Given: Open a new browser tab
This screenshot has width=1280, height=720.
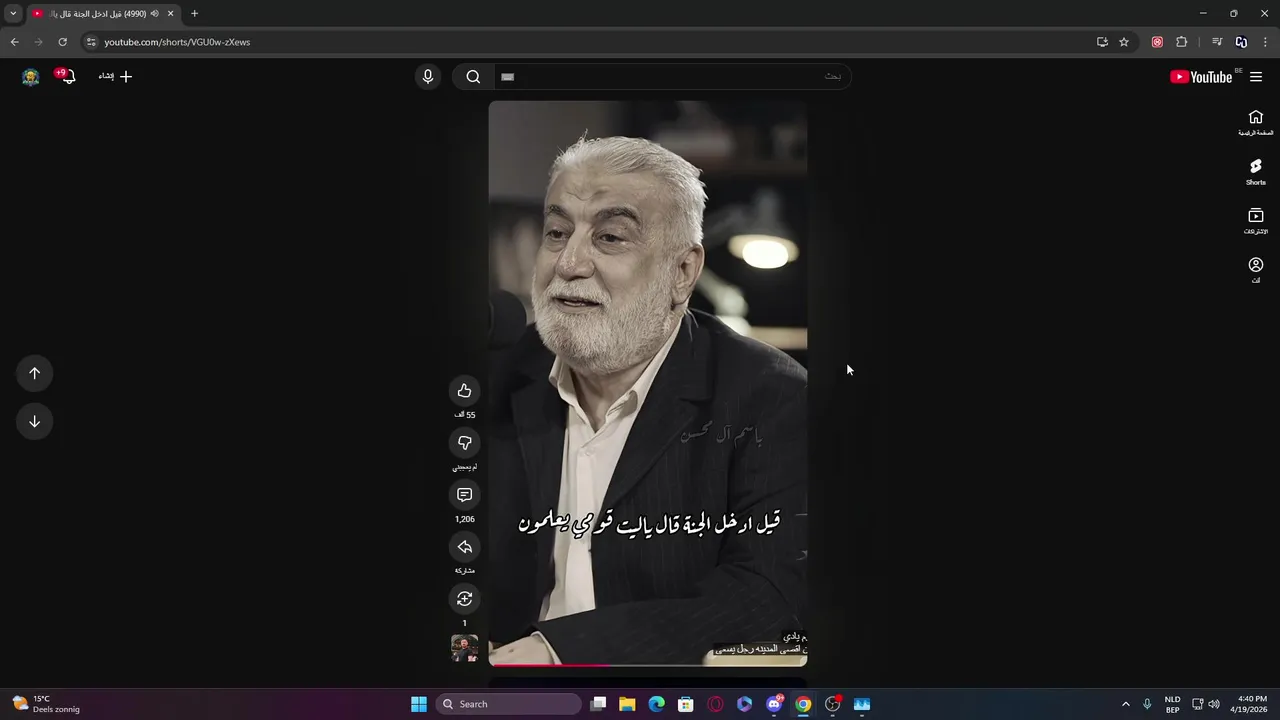Looking at the screenshot, I should coord(194,14).
